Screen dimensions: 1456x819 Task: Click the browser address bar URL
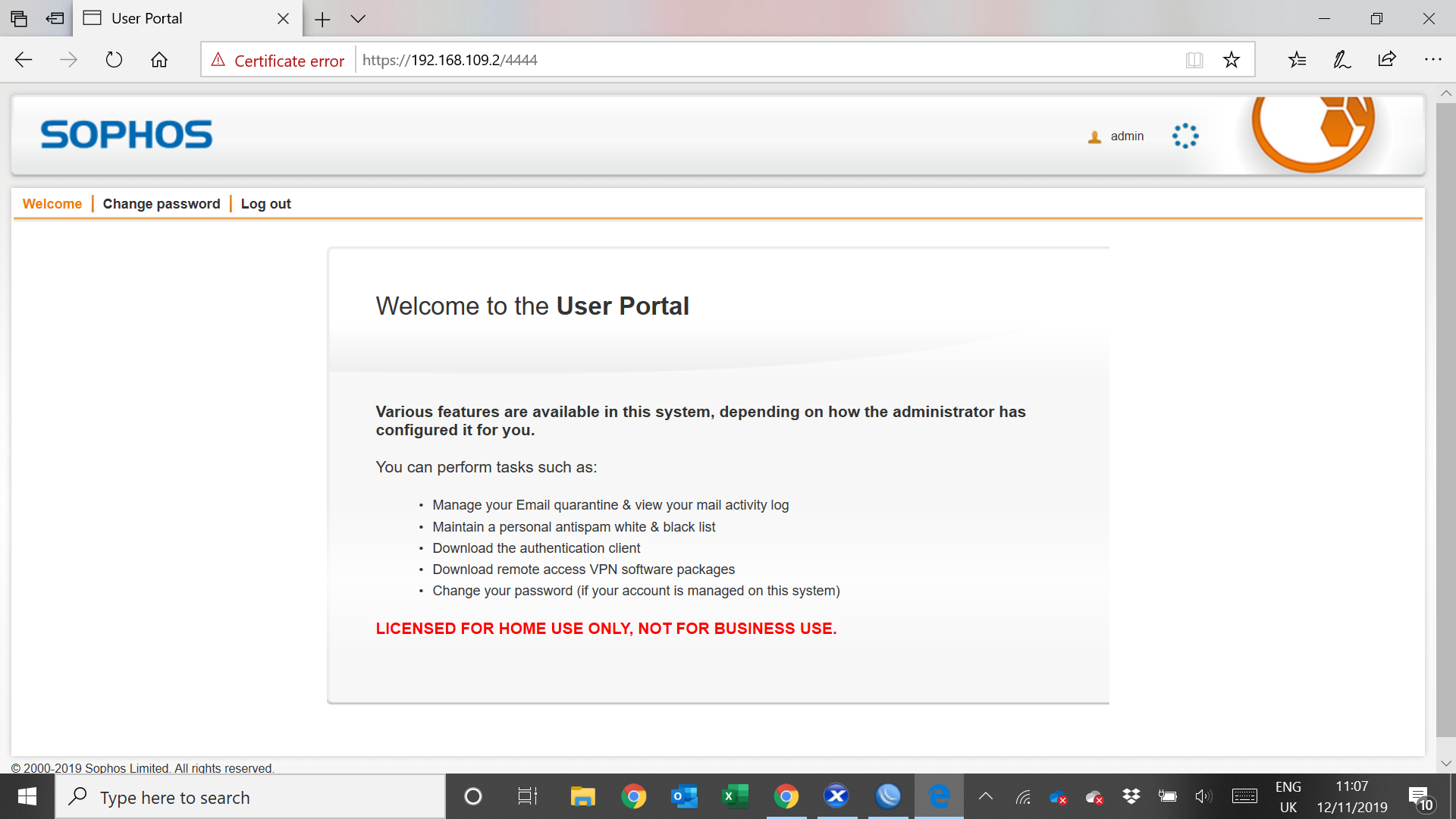450,60
